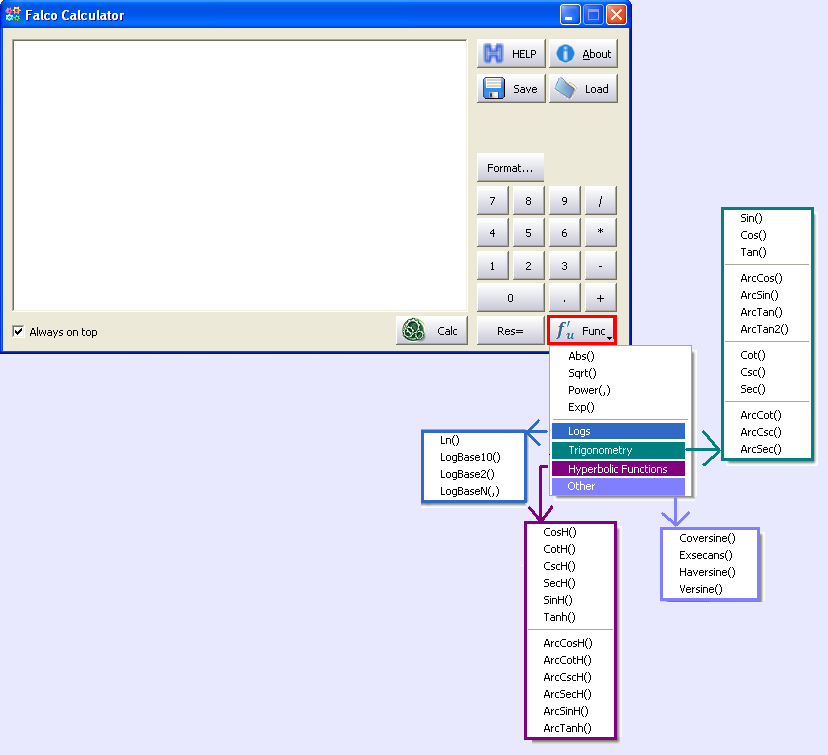Viewport: 828px width, 755px height.
Task: Expand the Trigonometry submenu
Action: click(x=618, y=450)
